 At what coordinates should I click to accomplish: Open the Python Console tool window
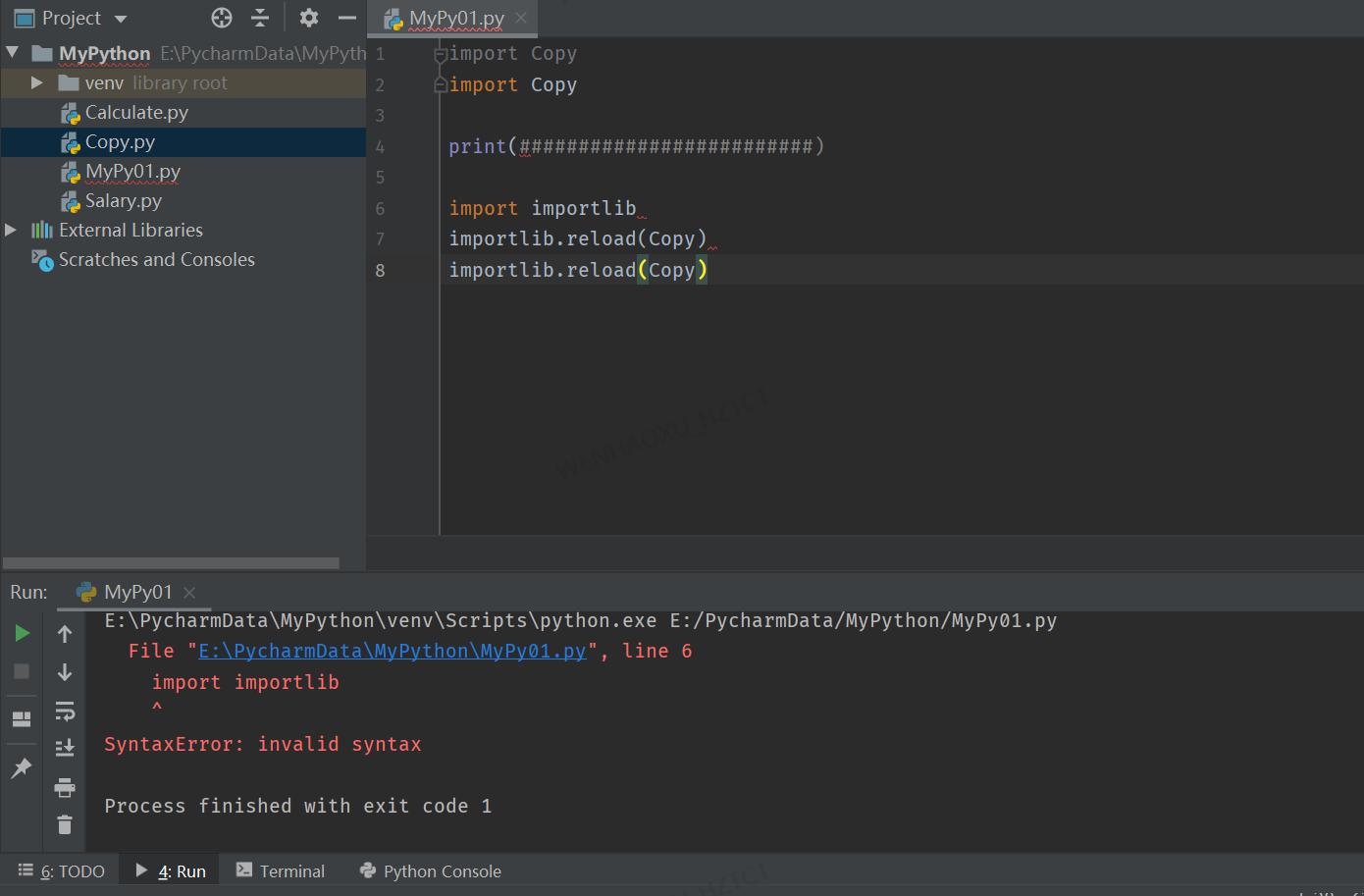tap(431, 871)
